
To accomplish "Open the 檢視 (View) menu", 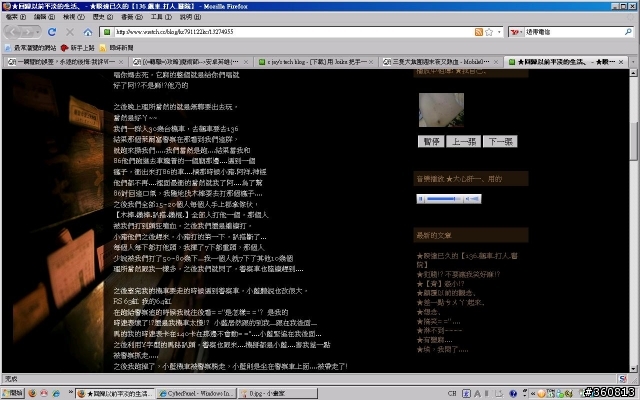I will (73, 17).
